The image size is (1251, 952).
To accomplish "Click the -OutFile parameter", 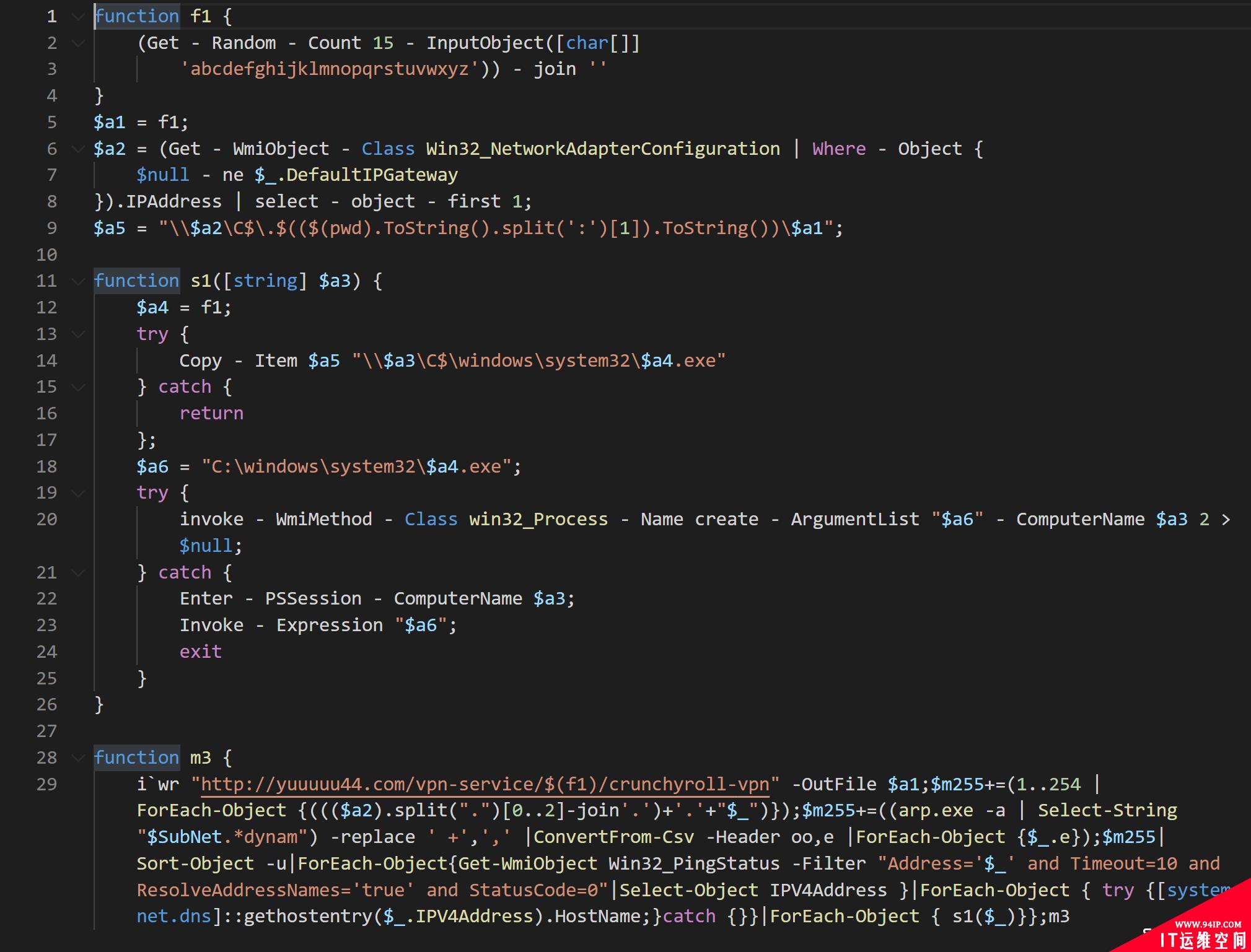I will 834,785.
